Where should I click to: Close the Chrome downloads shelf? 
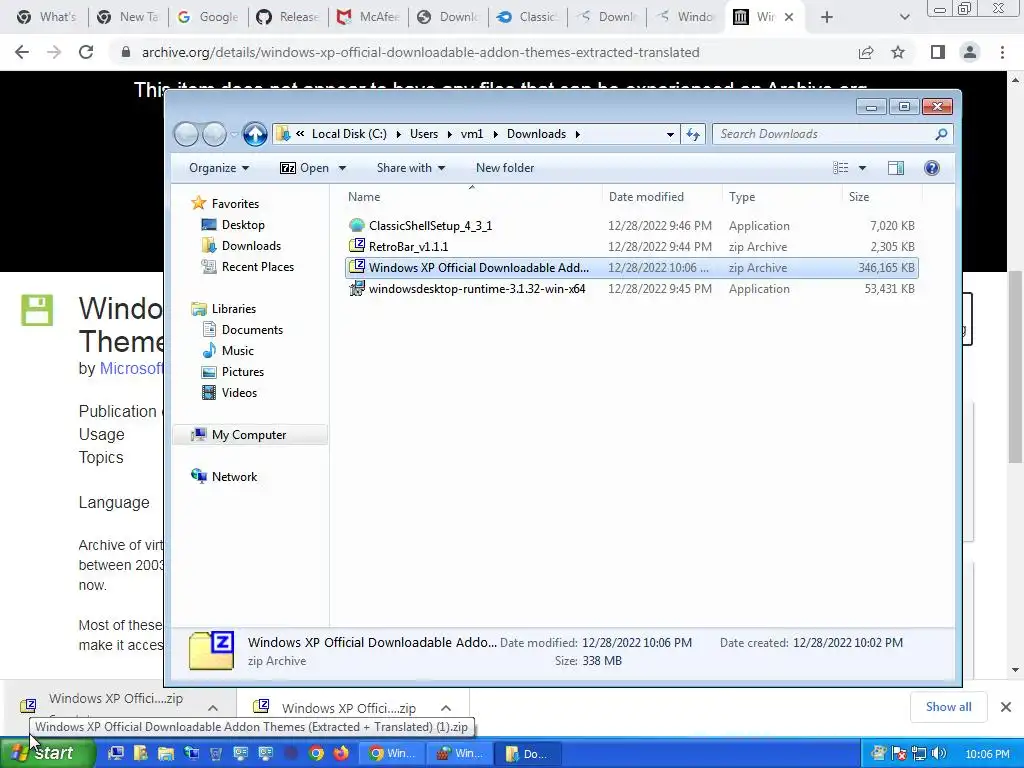pos(1006,707)
